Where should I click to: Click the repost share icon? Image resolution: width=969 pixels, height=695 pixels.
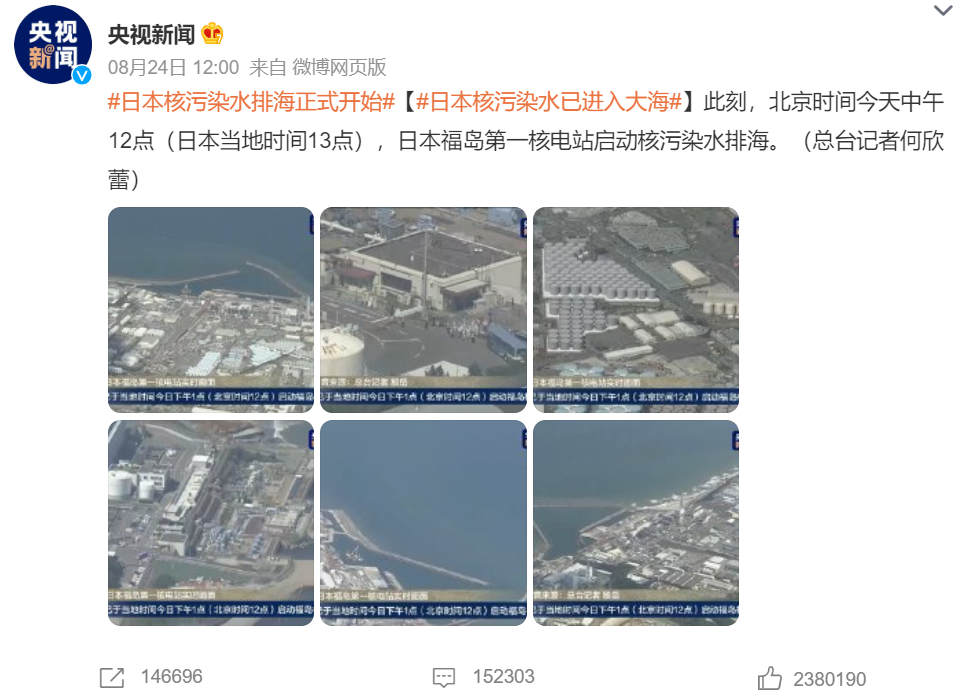112,677
